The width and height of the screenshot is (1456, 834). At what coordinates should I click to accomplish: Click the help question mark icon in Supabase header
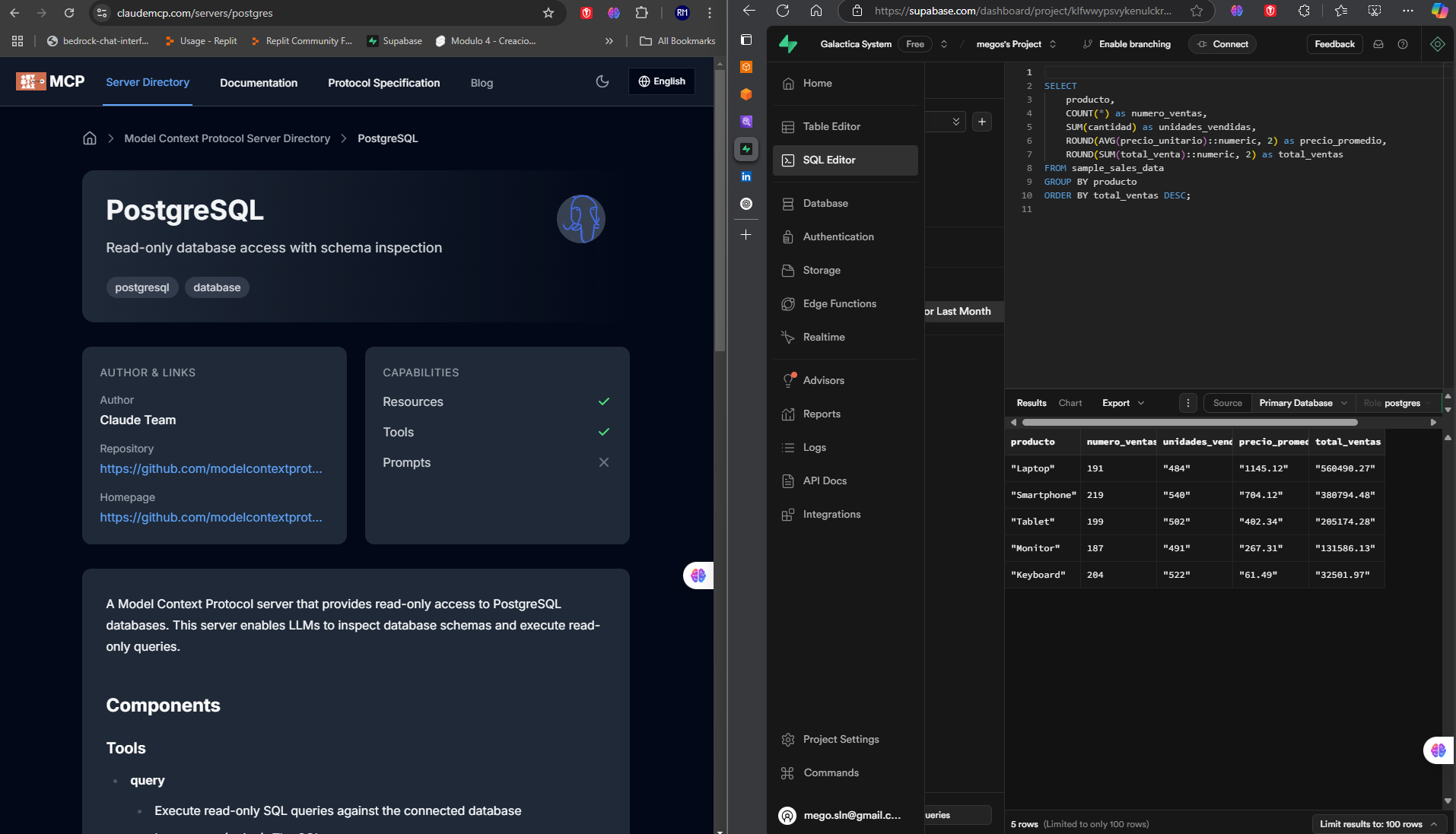click(1403, 44)
